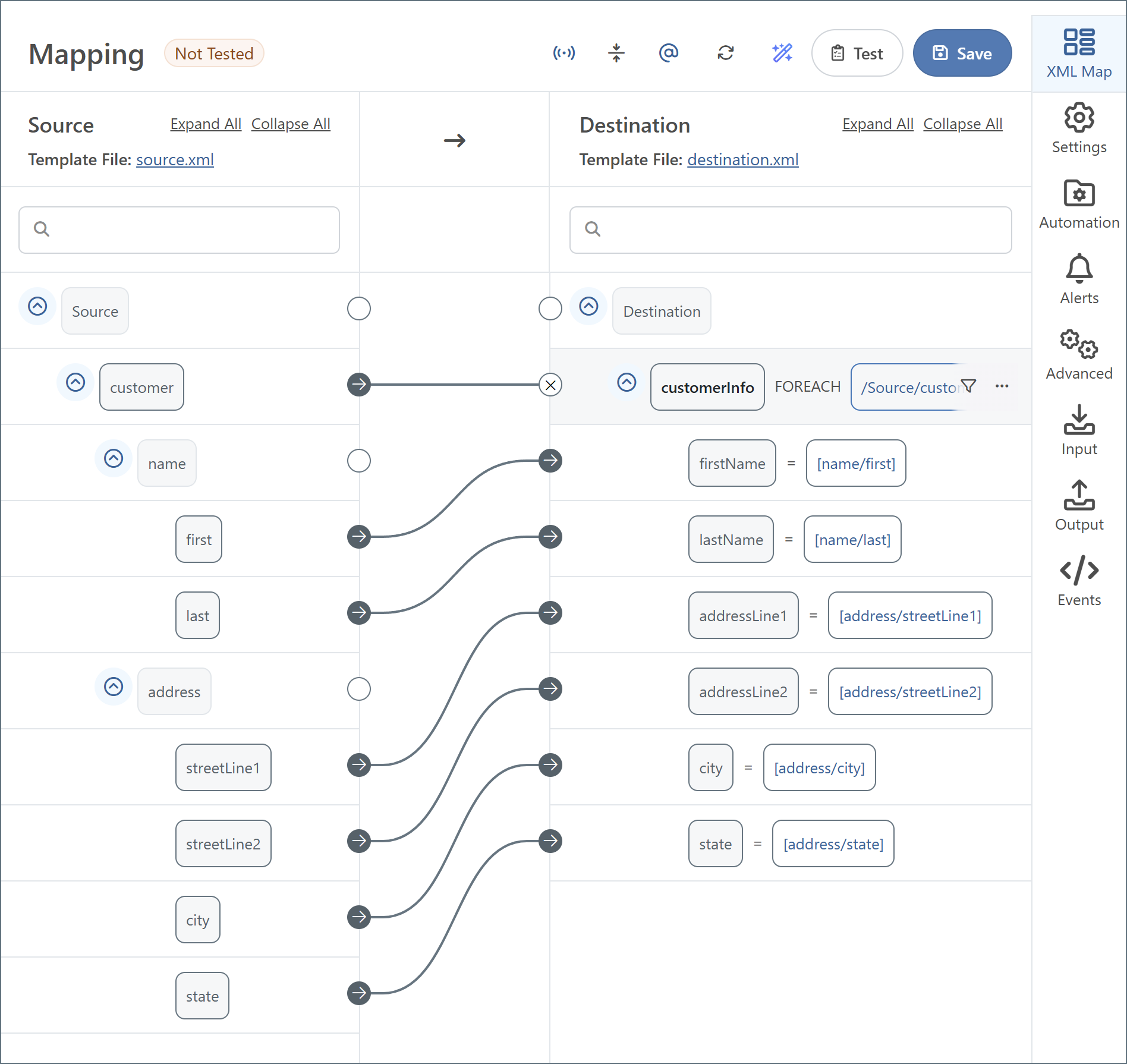
Task: Click the @ symbol toolbar icon
Action: pyautogui.click(x=669, y=53)
